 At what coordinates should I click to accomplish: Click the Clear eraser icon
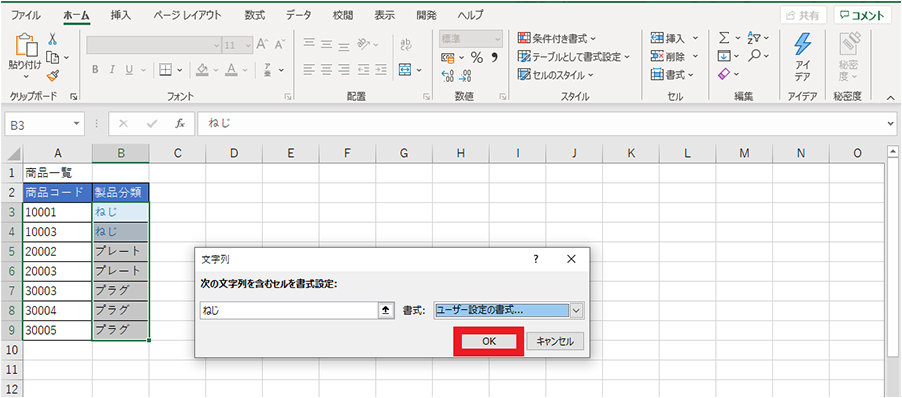pos(725,75)
